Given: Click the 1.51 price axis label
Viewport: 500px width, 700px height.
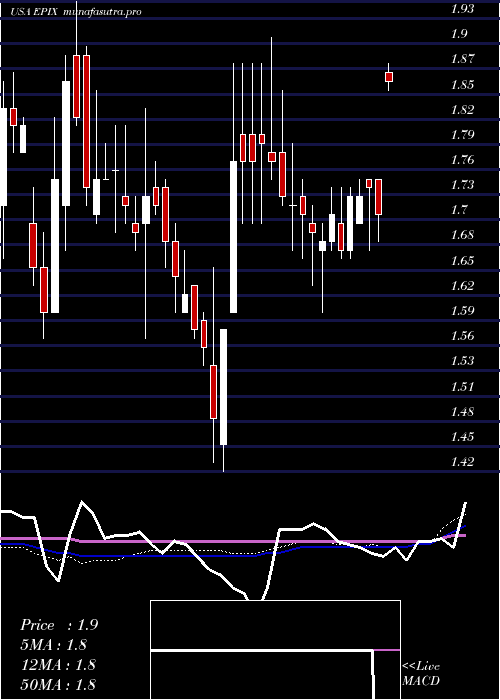Looking at the screenshot, I should (x=462, y=386).
